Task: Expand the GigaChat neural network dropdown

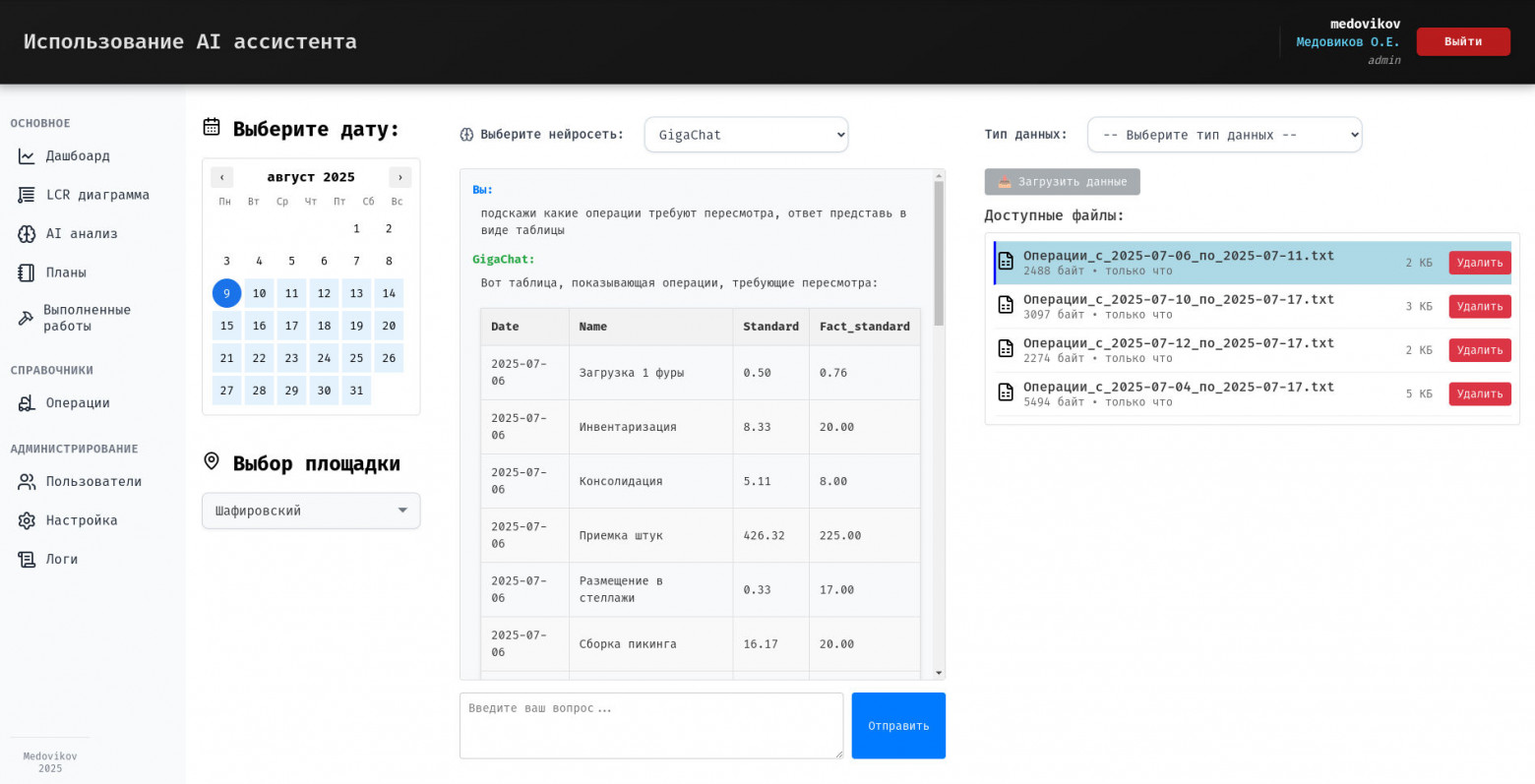Action: click(746, 135)
